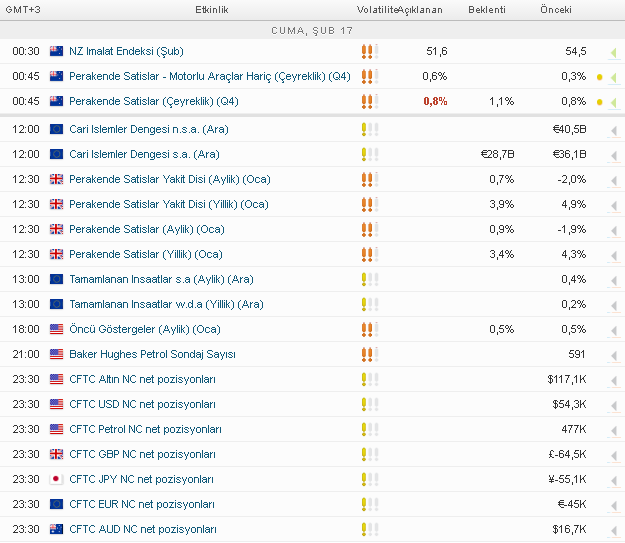Open Öncü Göstergeler (Aylık) (Oca) event link
The width and height of the screenshot is (625, 543).
coord(145,329)
